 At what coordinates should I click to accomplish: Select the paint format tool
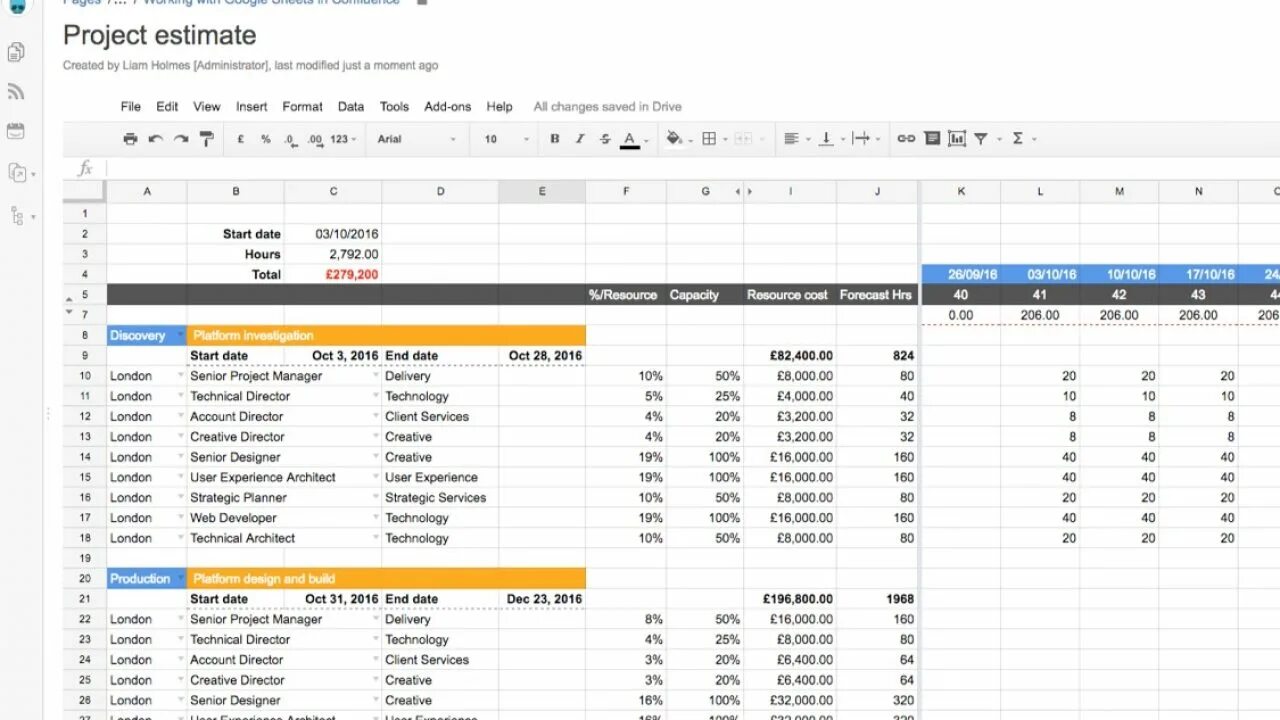point(207,138)
